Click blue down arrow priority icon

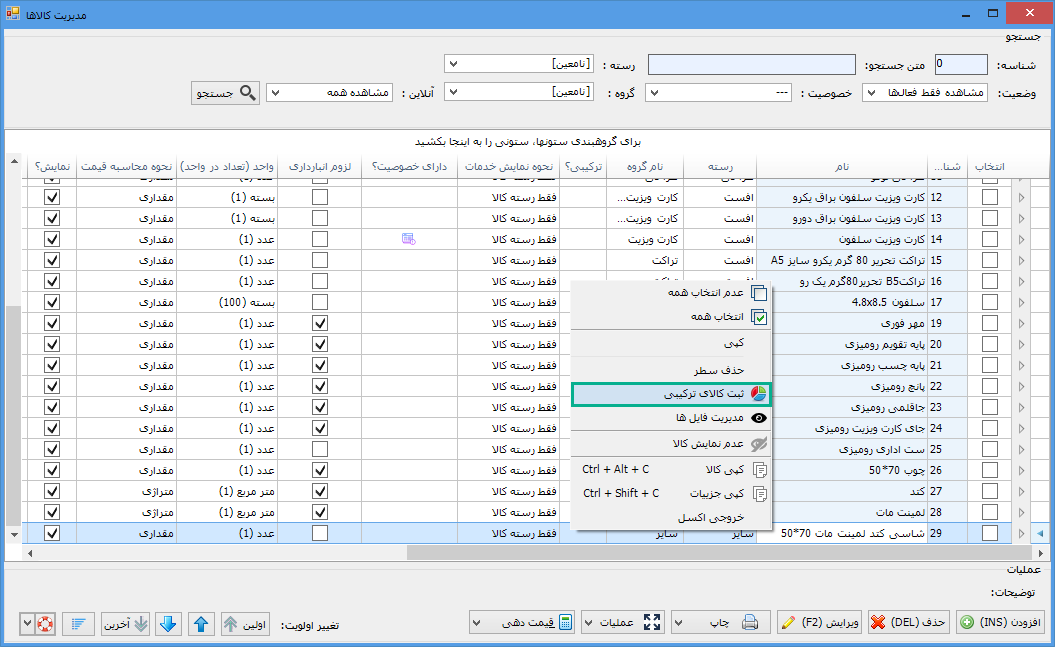click(x=168, y=624)
